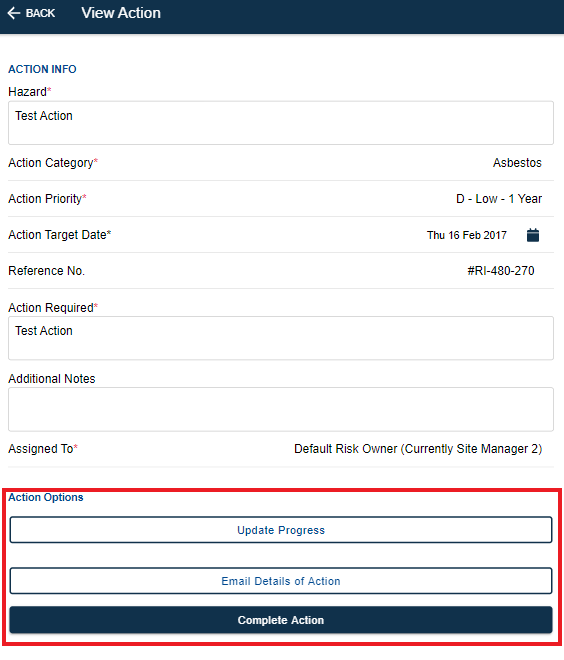Click the View Action page title
Viewport: 564px width, 660px height.
(x=121, y=13)
